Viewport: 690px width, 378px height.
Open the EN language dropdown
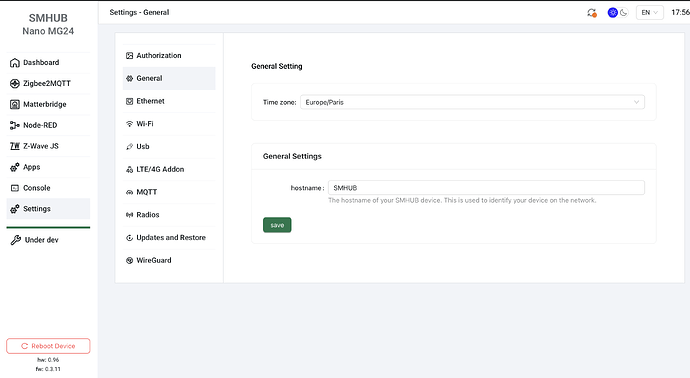650,13
